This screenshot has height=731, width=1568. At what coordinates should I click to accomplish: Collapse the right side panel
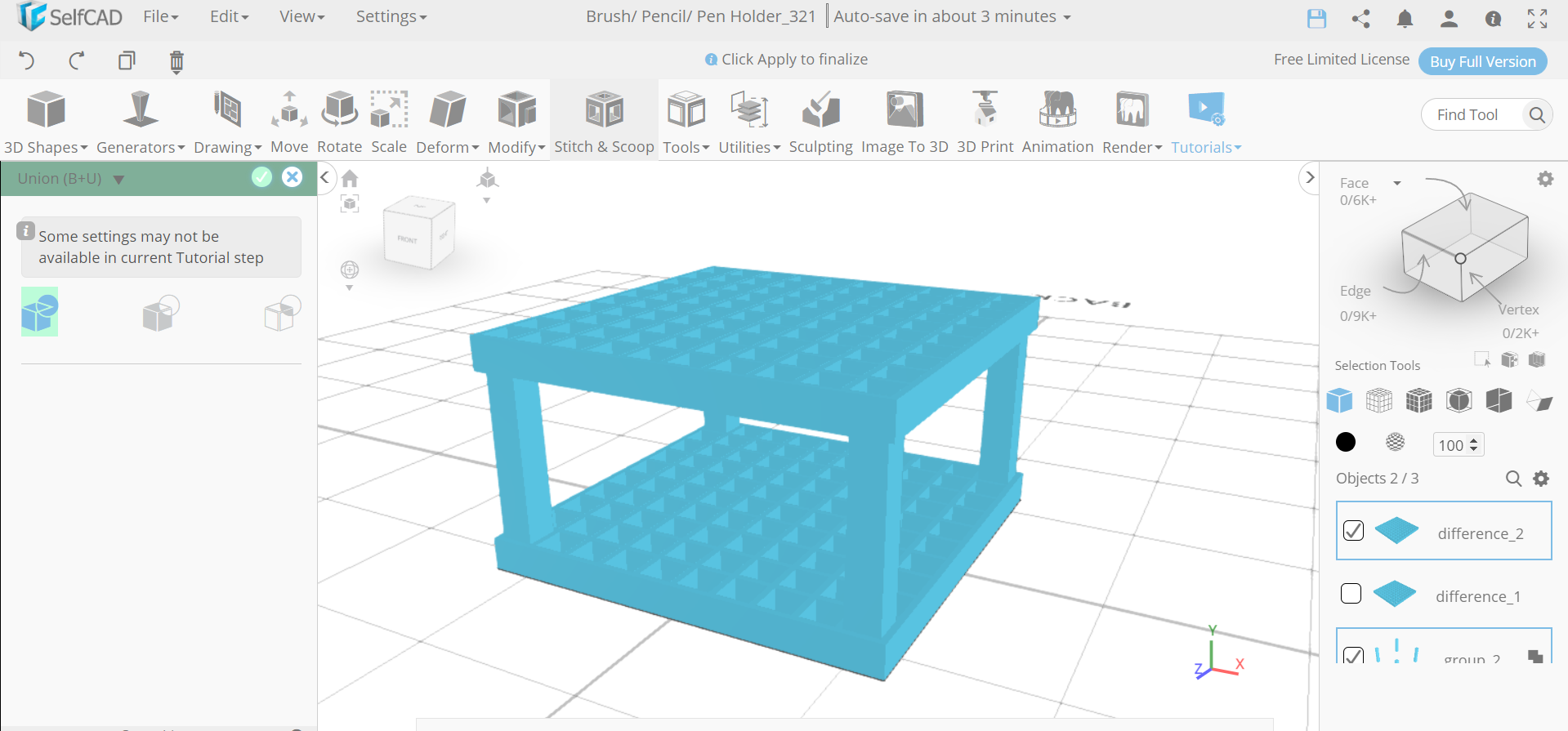tap(1310, 177)
